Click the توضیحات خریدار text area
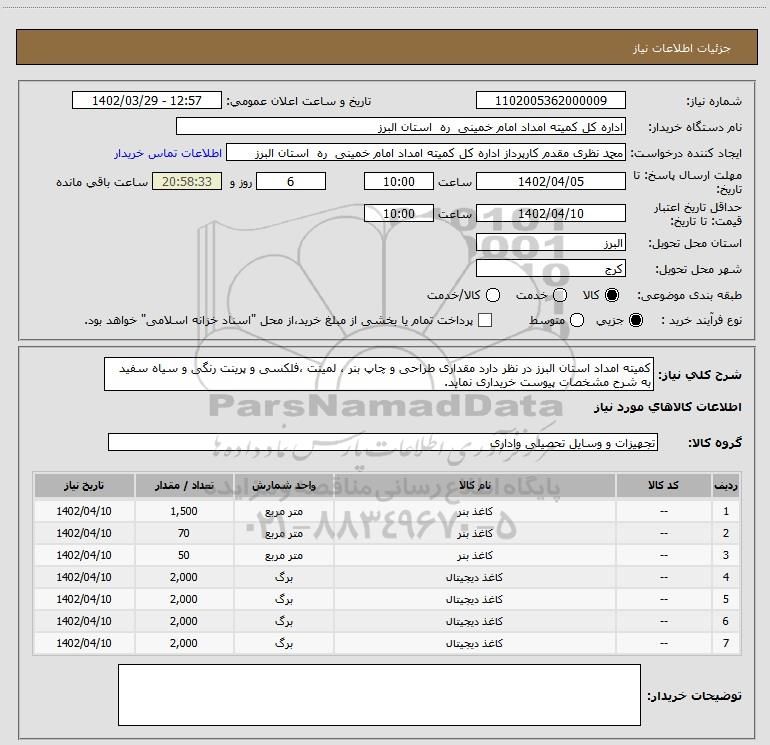 tap(379, 695)
